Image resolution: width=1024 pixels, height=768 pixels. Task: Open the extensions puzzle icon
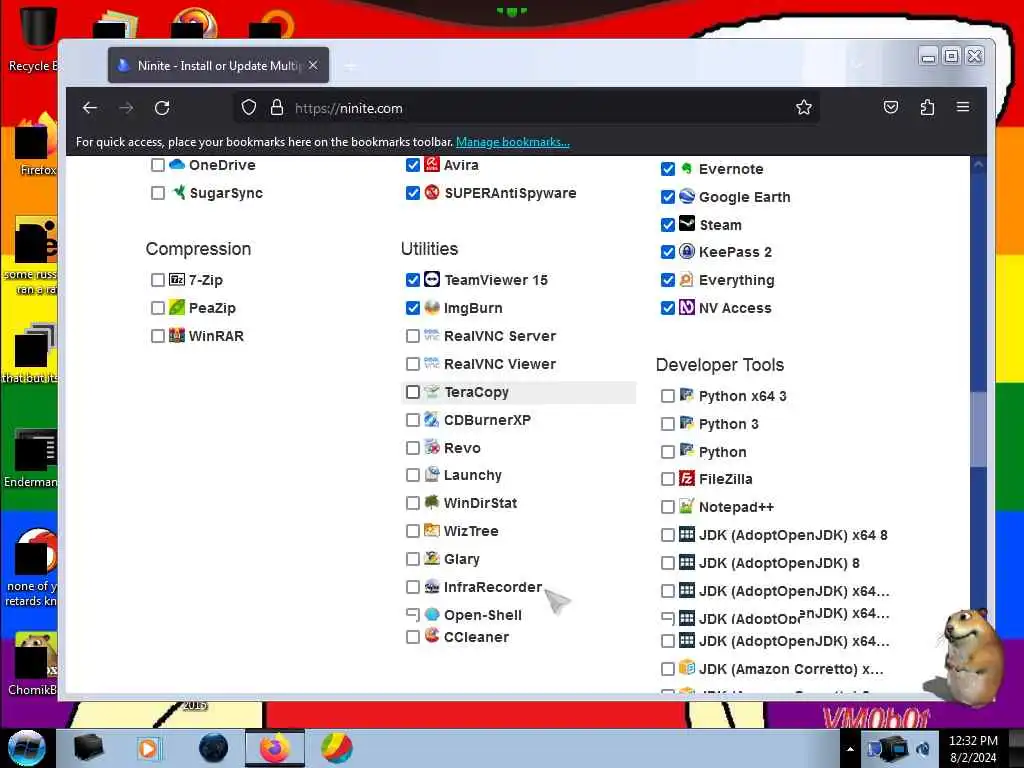tap(927, 107)
